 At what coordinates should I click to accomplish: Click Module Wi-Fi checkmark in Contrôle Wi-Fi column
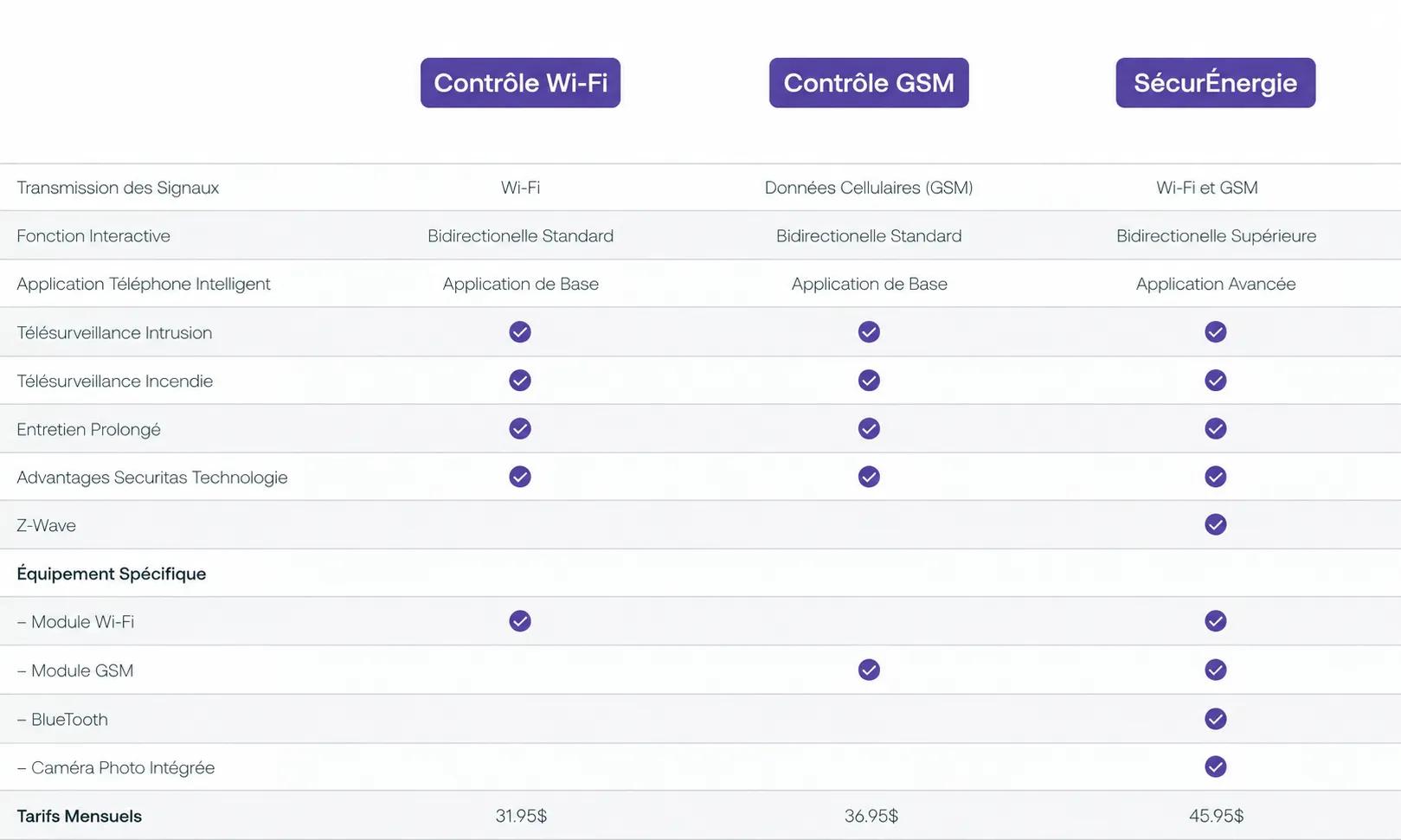[520, 621]
